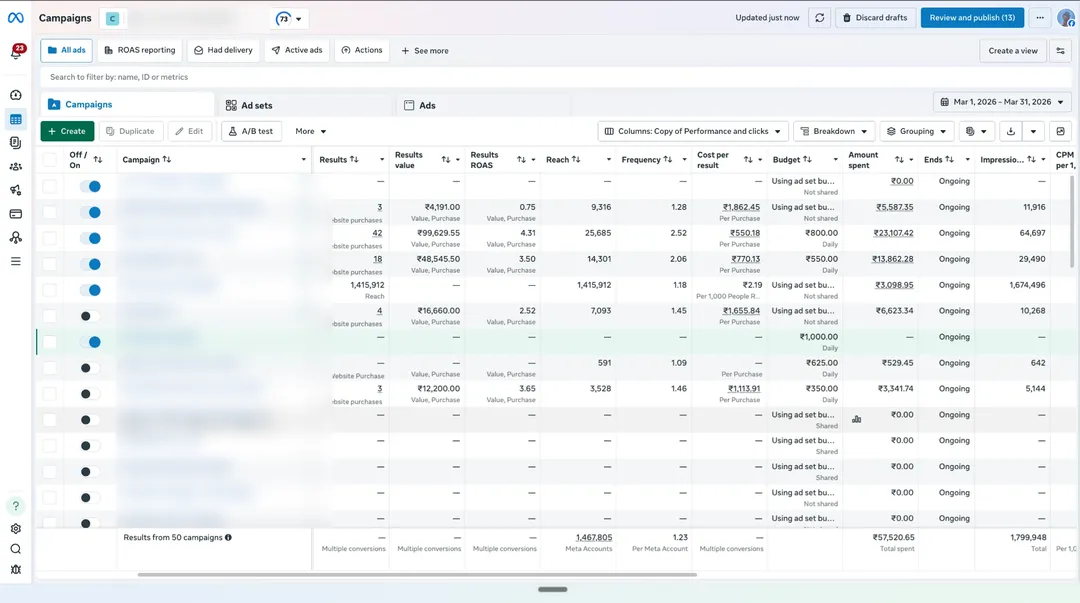Click the Create a view button
The width and height of the screenshot is (1080, 603).
pos(1012,50)
